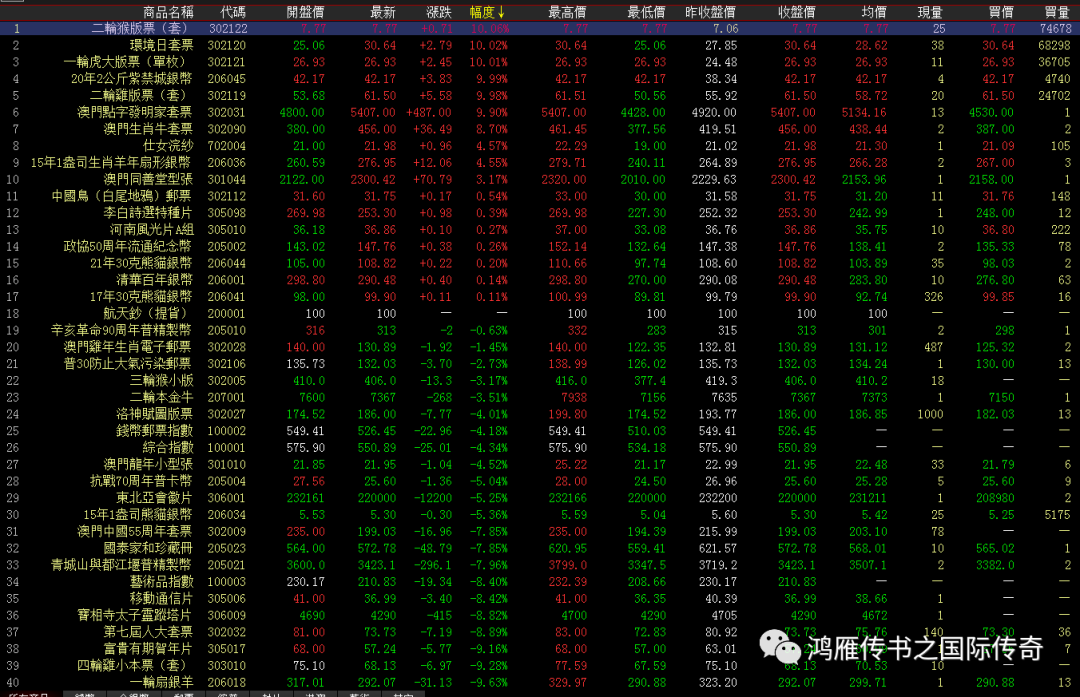Viewport: 1080px width, 697px height.
Task: Select the row 環境日套票
Action: pos(540,45)
